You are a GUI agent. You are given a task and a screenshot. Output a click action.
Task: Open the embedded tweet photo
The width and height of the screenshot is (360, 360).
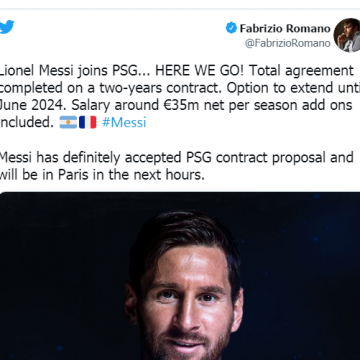(180, 276)
